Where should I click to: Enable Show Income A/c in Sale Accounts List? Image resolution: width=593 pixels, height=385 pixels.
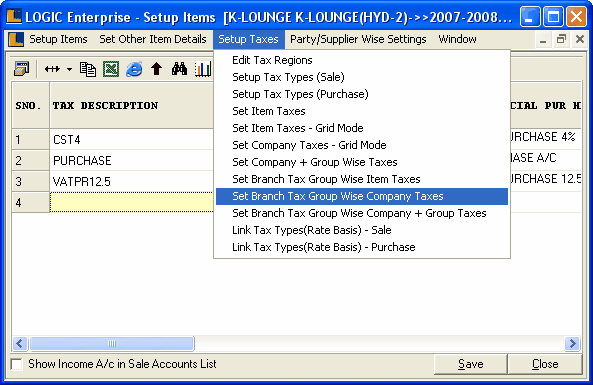17,364
